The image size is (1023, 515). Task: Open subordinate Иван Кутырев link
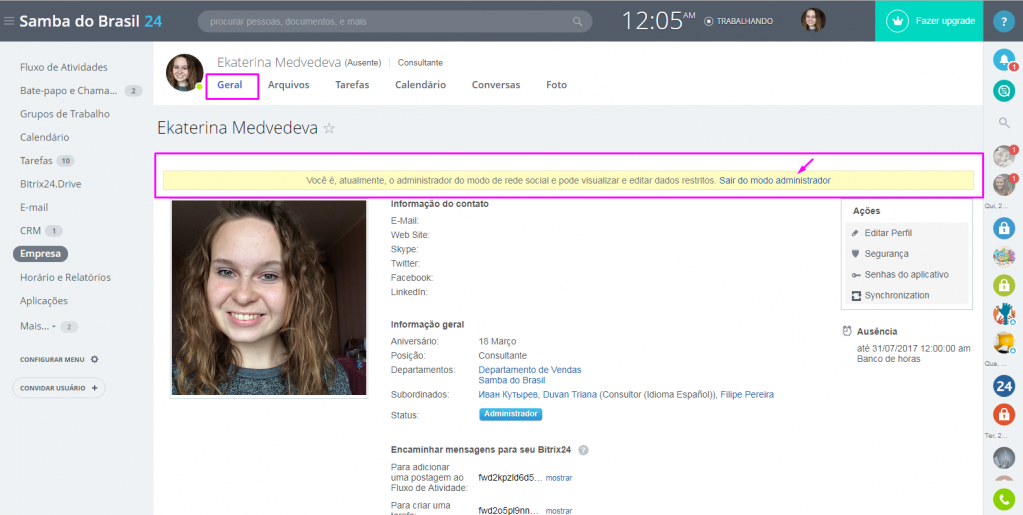[x=508, y=394]
